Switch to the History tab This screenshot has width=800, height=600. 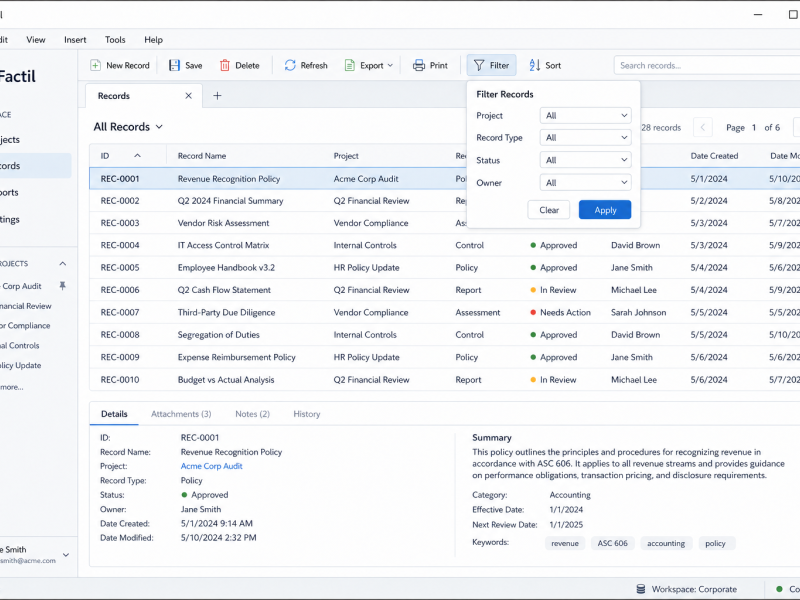pyautogui.click(x=307, y=414)
